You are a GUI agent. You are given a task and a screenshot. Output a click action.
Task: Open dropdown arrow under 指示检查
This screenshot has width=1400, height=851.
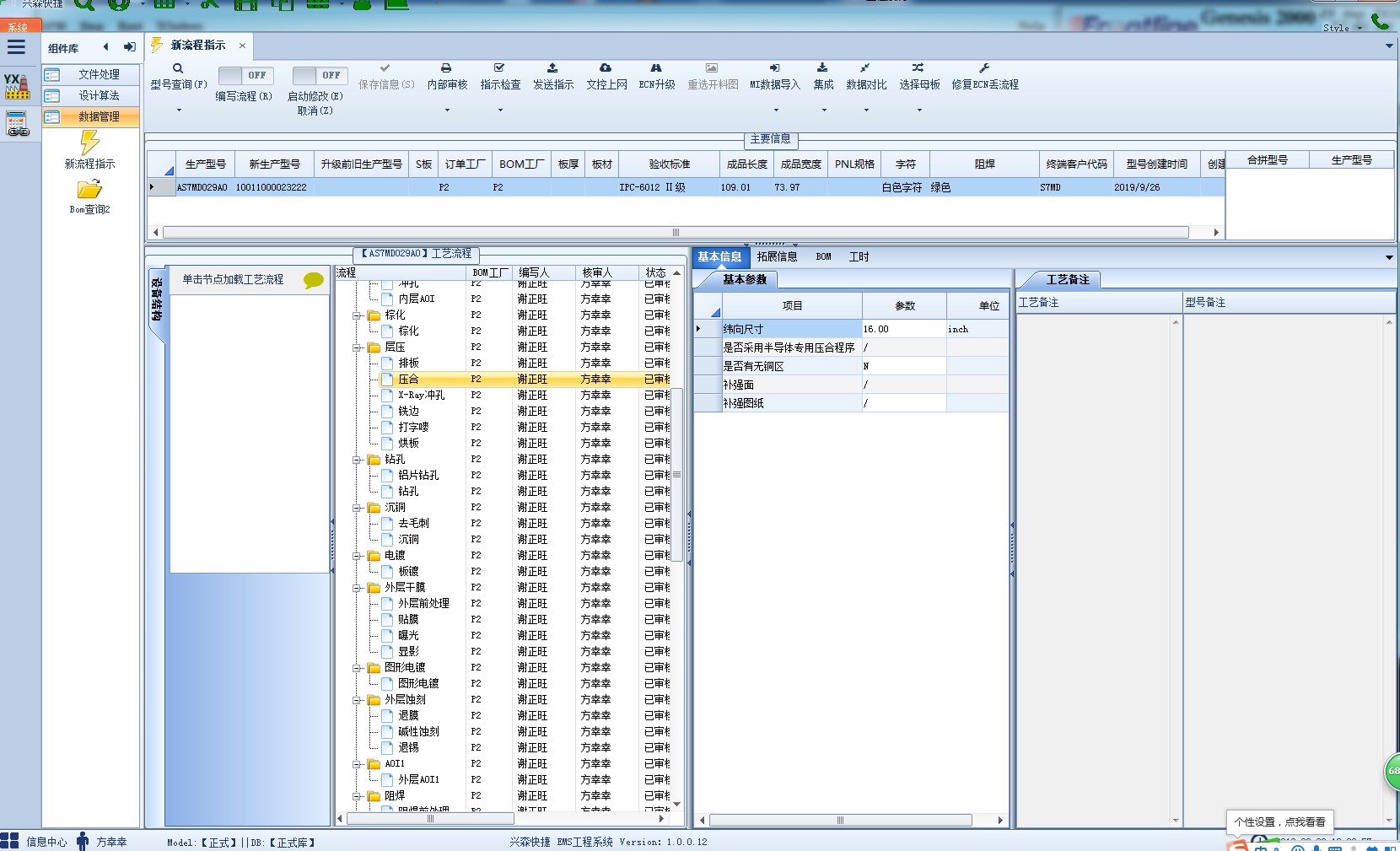click(500, 110)
